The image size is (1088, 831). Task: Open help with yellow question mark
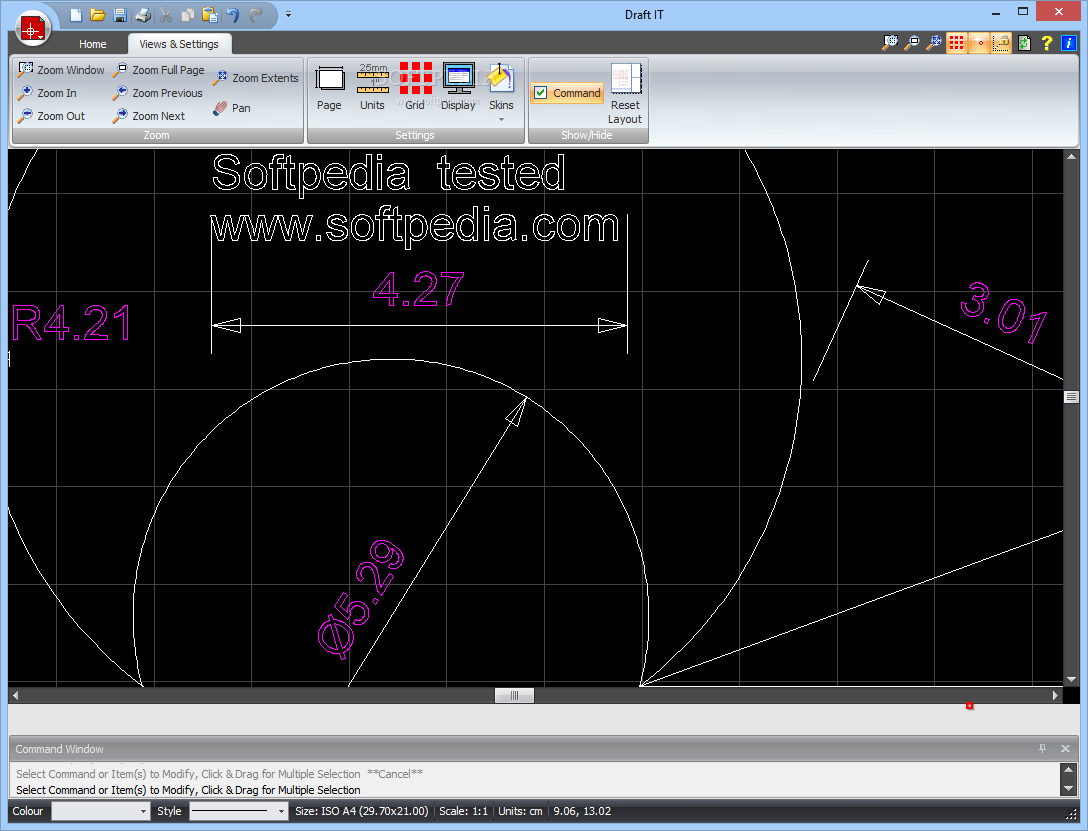[x=1046, y=43]
